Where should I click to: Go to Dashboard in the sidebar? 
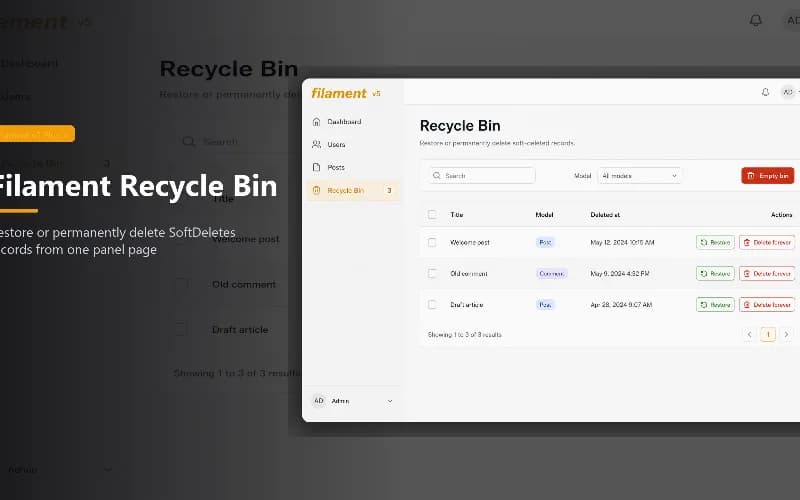point(352,122)
